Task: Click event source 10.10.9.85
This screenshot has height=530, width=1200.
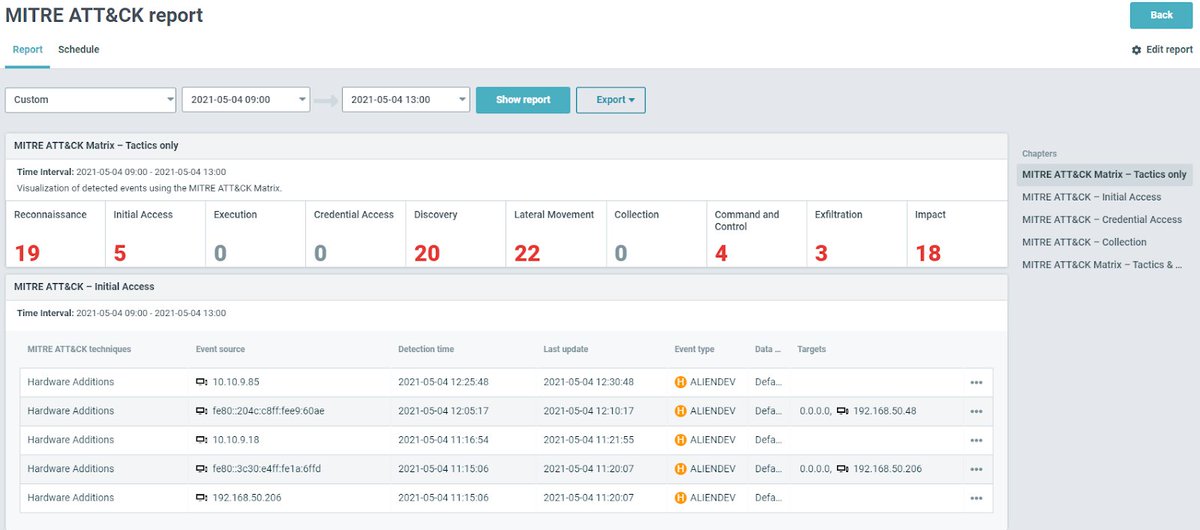Action: (236, 382)
